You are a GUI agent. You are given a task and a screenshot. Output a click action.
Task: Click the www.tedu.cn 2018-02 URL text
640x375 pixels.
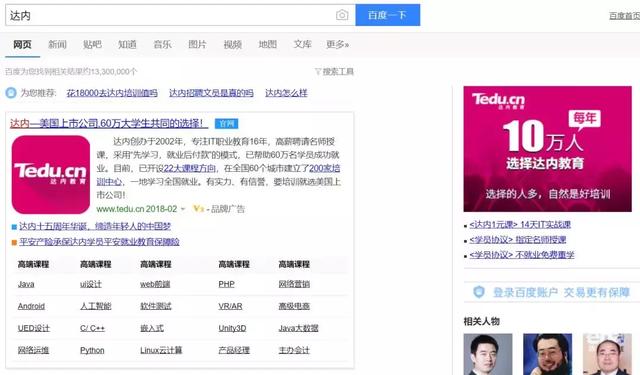[137, 209]
